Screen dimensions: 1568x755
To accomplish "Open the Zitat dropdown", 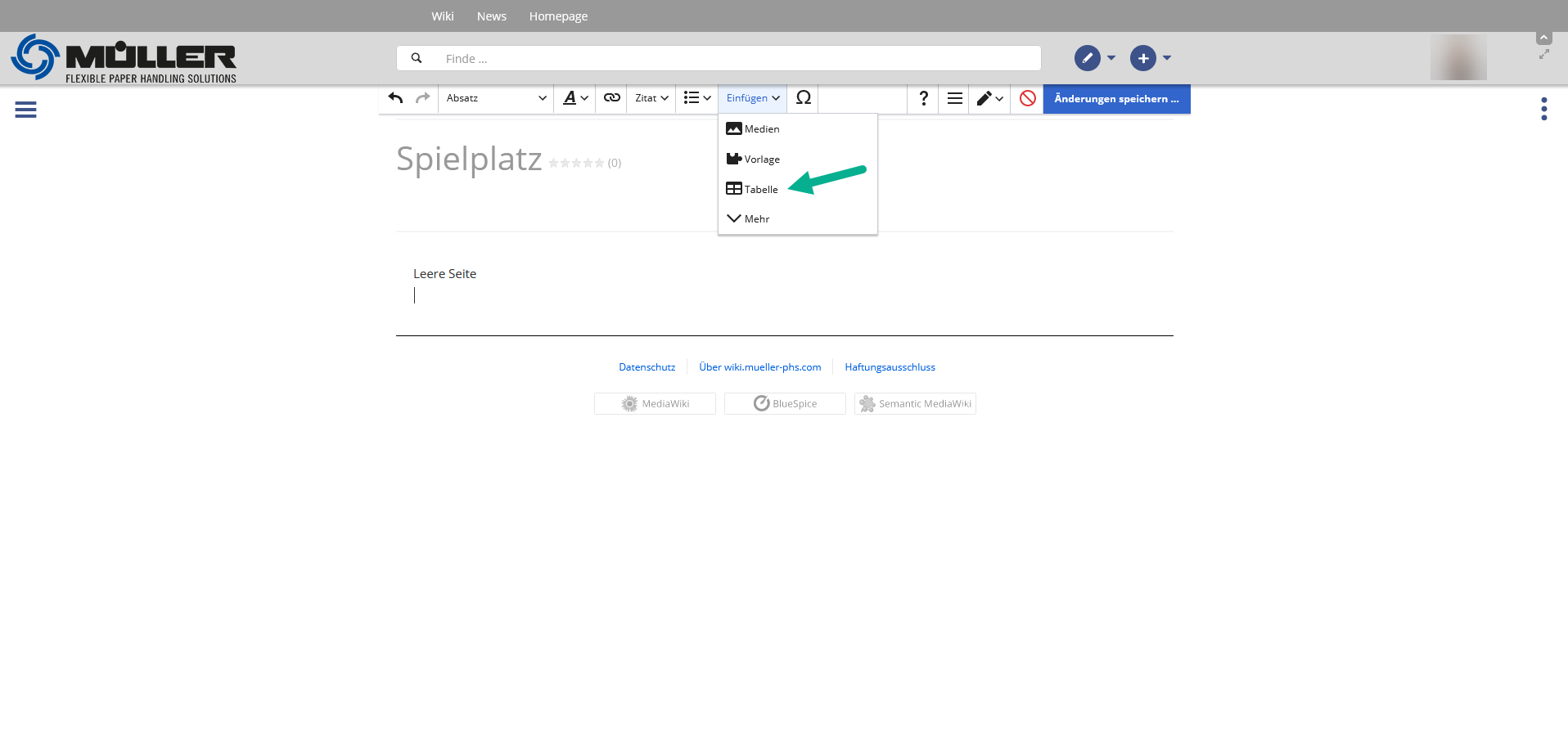I will coord(651,98).
